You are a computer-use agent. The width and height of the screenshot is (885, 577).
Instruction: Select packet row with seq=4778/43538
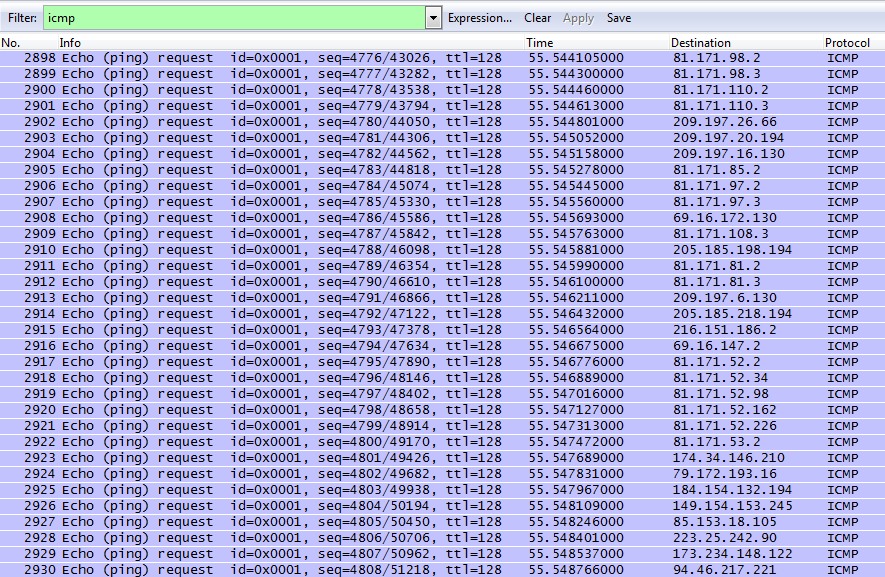442,90
